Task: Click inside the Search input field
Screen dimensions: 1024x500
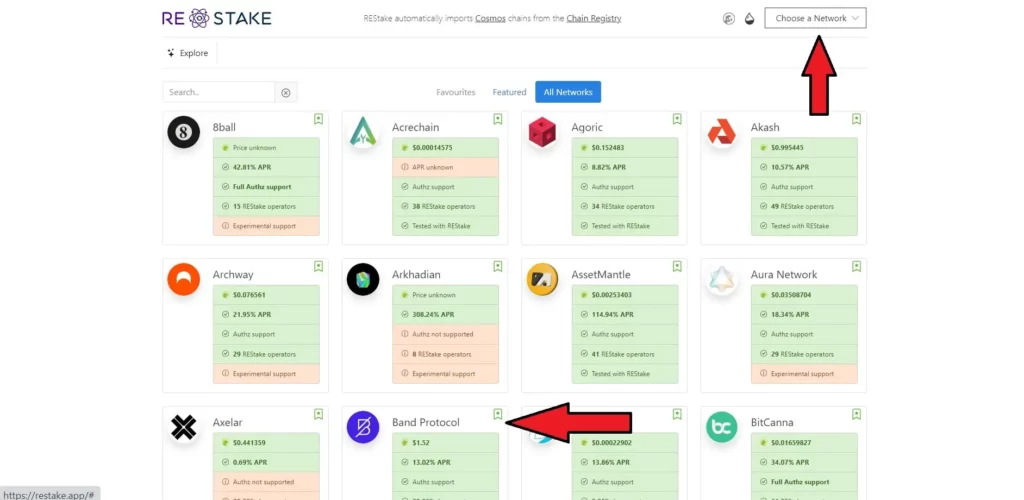Action: pyautogui.click(x=218, y=92)
